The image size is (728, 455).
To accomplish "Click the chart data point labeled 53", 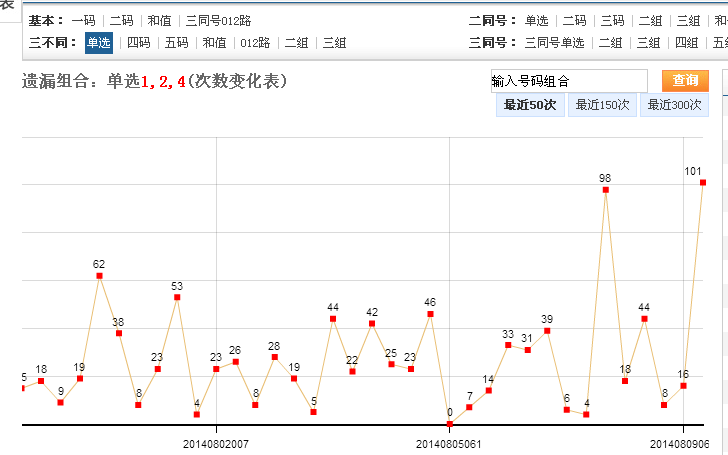I will pos(177,297).
